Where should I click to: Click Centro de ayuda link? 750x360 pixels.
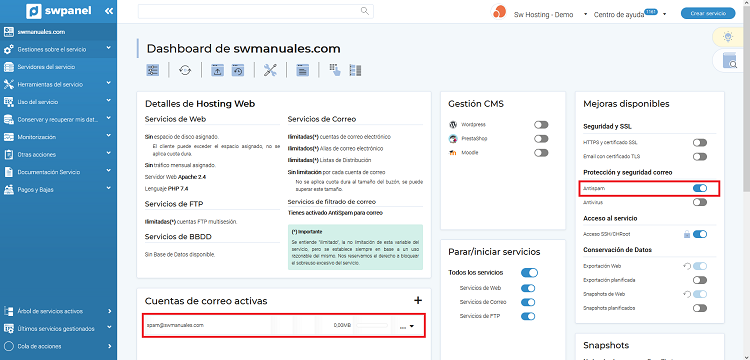click(x=619, y=15)
